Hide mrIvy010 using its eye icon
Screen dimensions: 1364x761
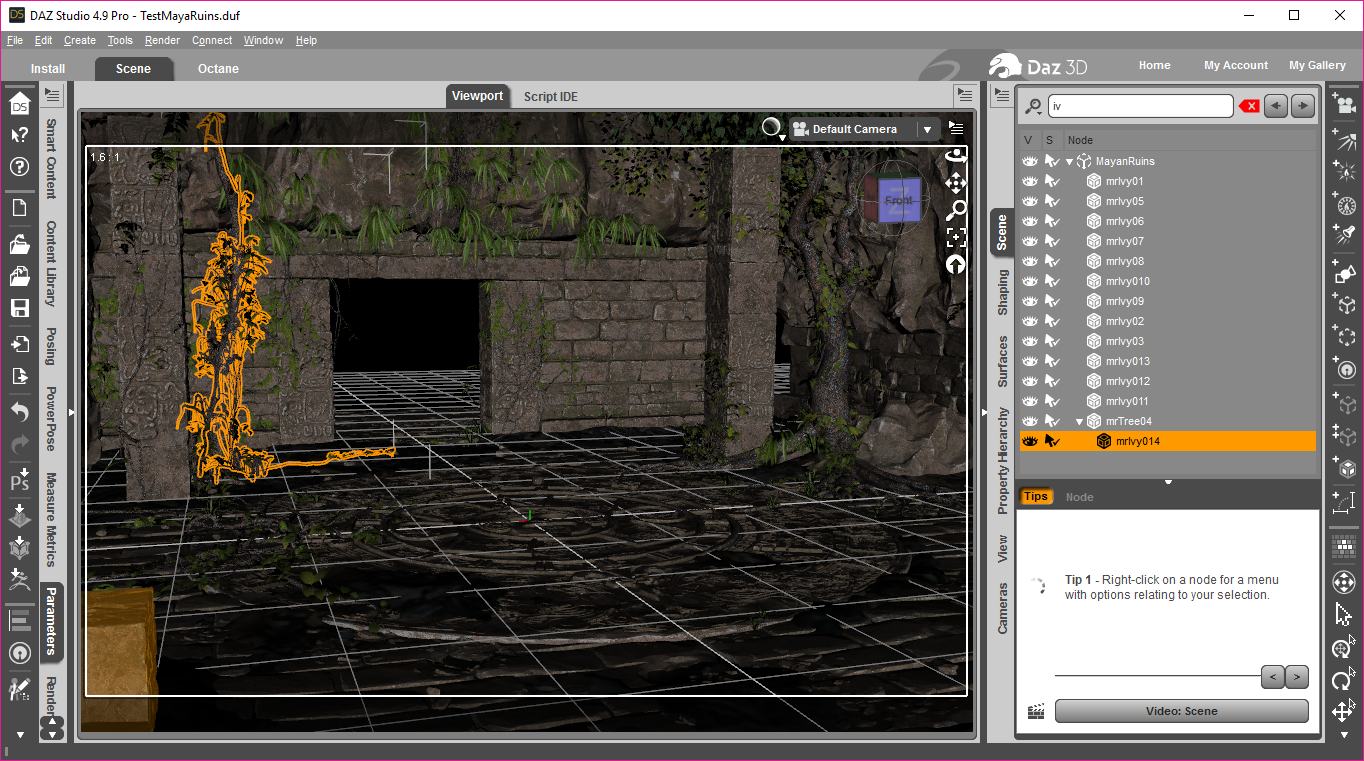tap(1030, 281)
